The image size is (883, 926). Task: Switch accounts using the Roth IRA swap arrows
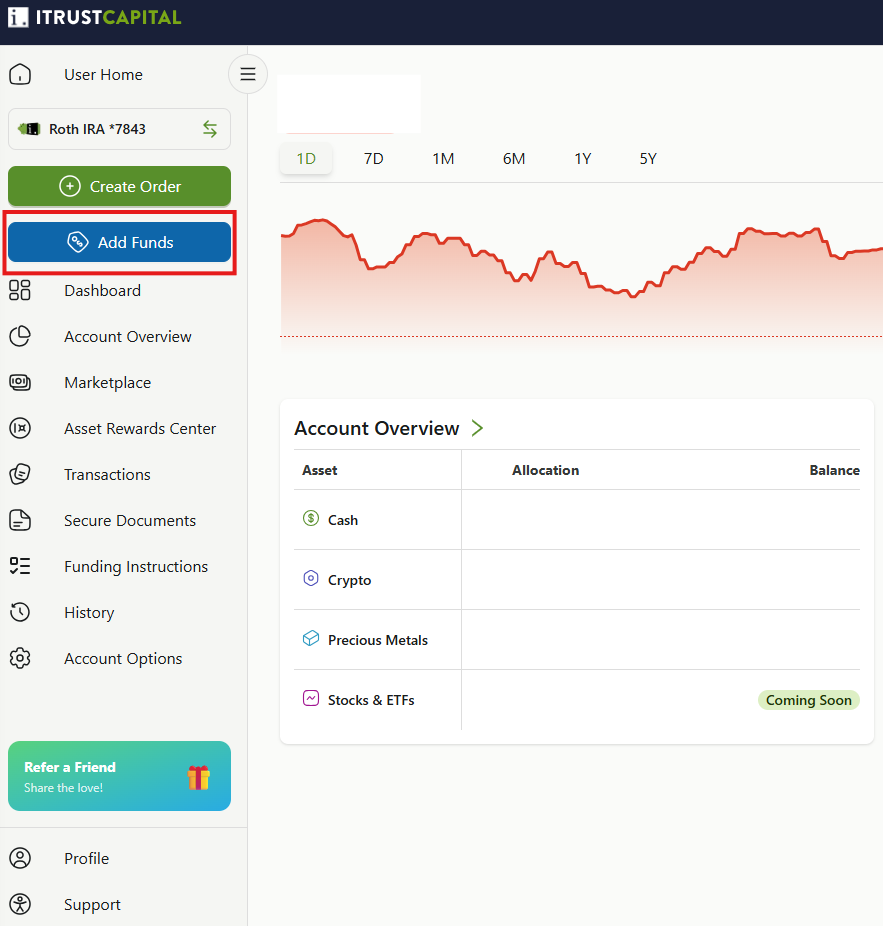click(x=210, y=129)
